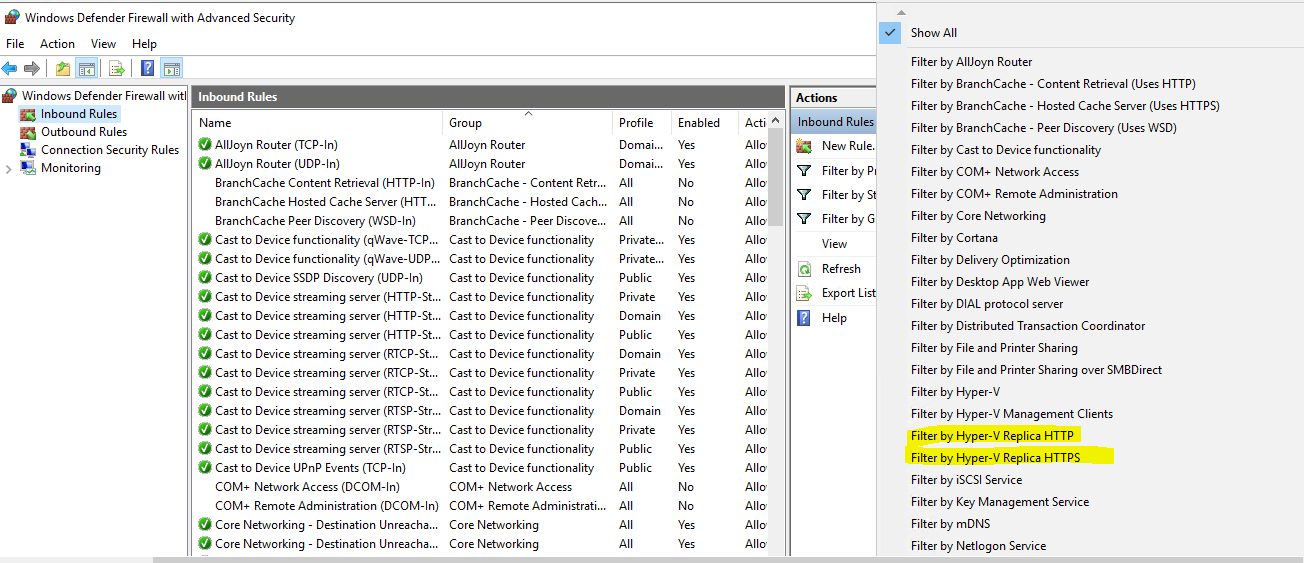Image resolution: width=1304 pixels, height=563 pixels.
Task: Choose Filter by Core Networking
Action: click(x=978, y=216)
